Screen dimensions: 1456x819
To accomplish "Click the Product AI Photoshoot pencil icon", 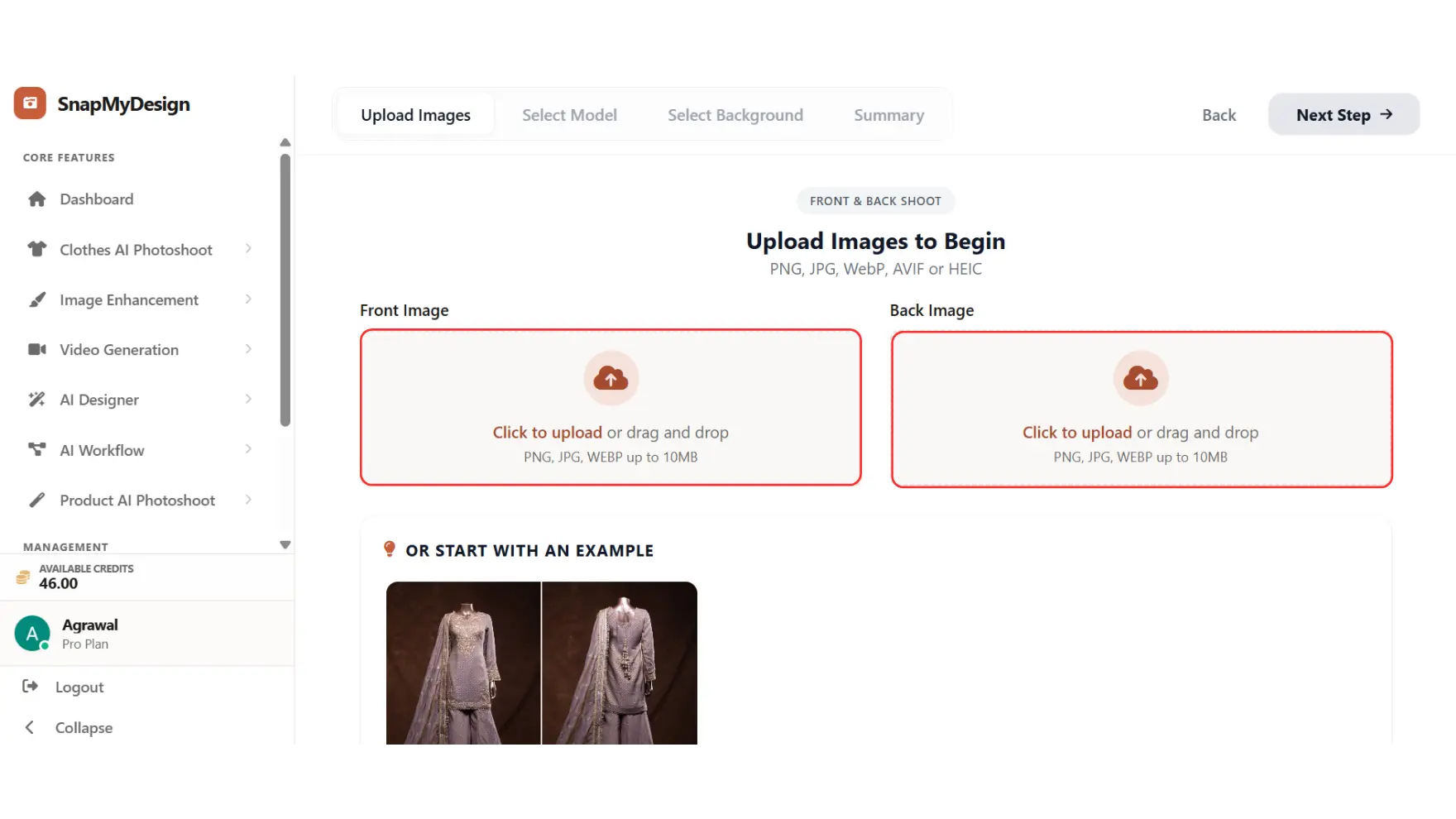I will point(37,500).
